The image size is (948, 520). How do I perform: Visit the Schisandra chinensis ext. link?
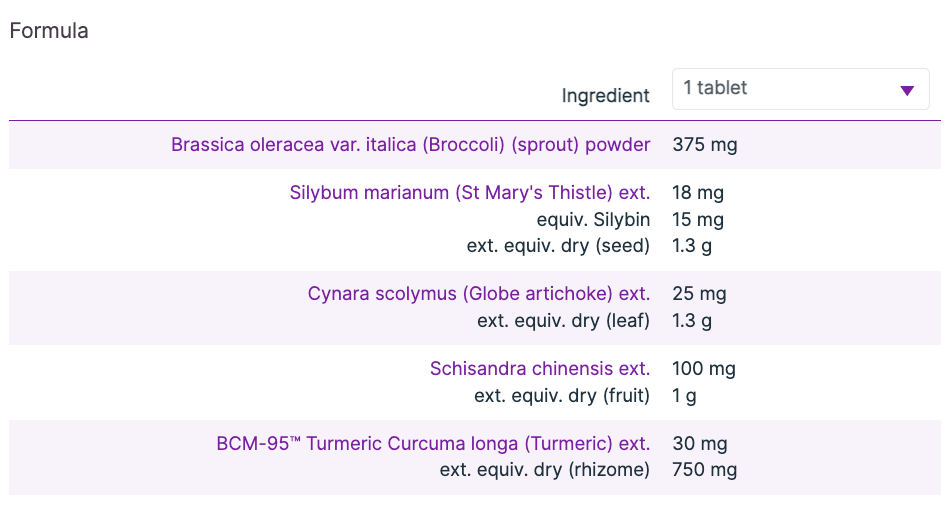tap(539, 369)
